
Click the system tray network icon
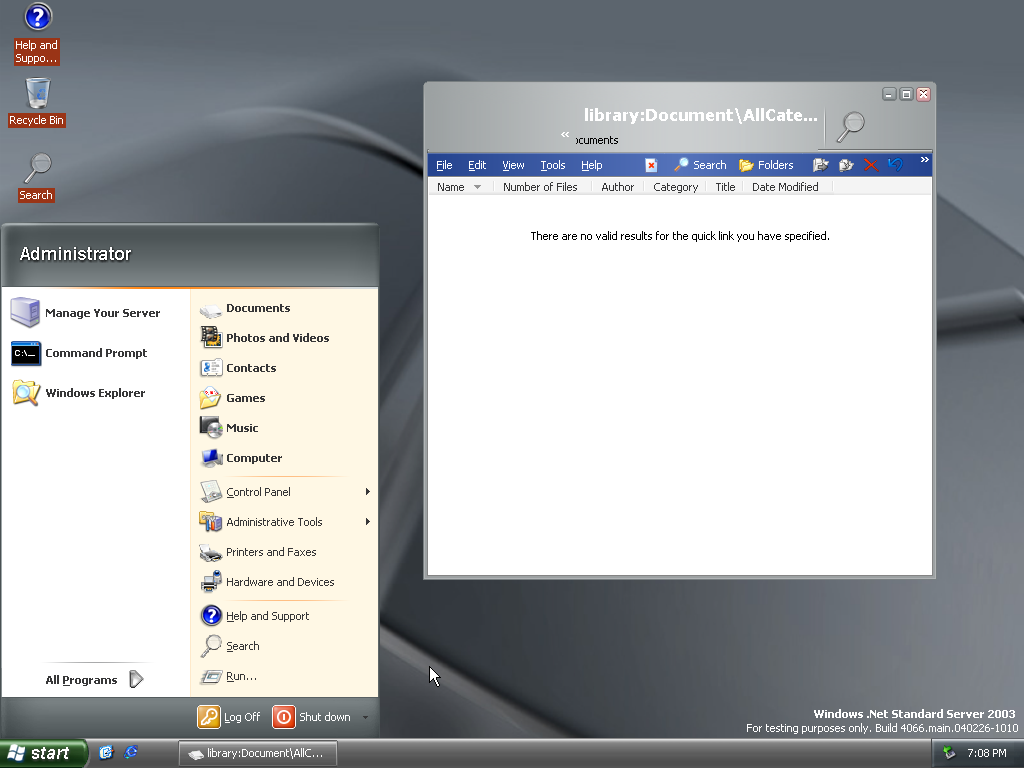tap(949, 753)
